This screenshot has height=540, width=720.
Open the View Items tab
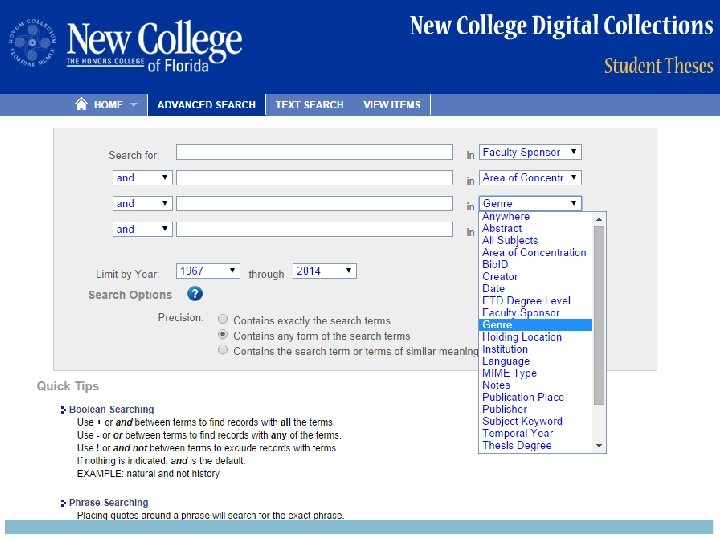(392, 105)
